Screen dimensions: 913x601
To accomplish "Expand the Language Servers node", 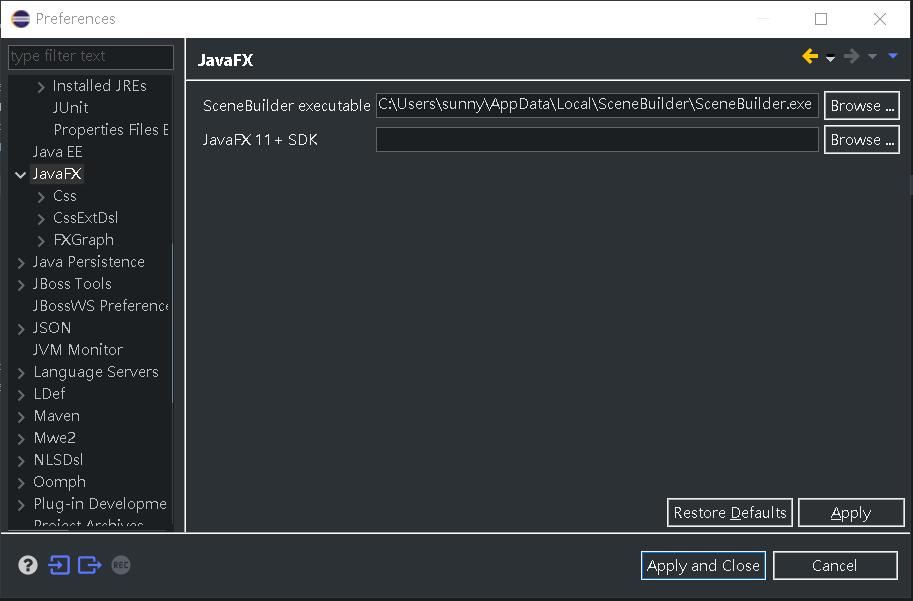I will [x=21, y=373].
